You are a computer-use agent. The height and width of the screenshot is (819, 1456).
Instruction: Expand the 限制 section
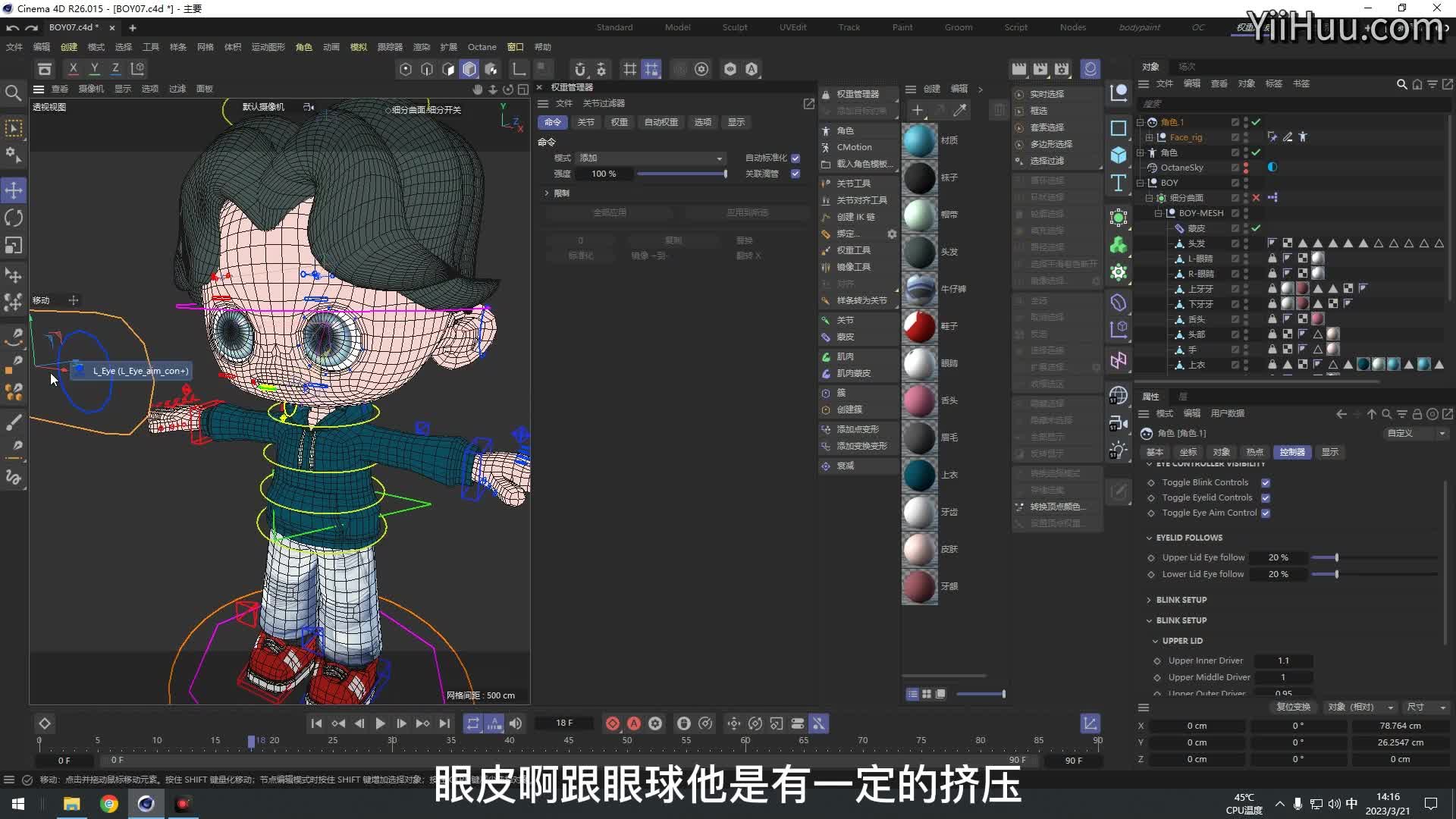[x=546, y=193]
